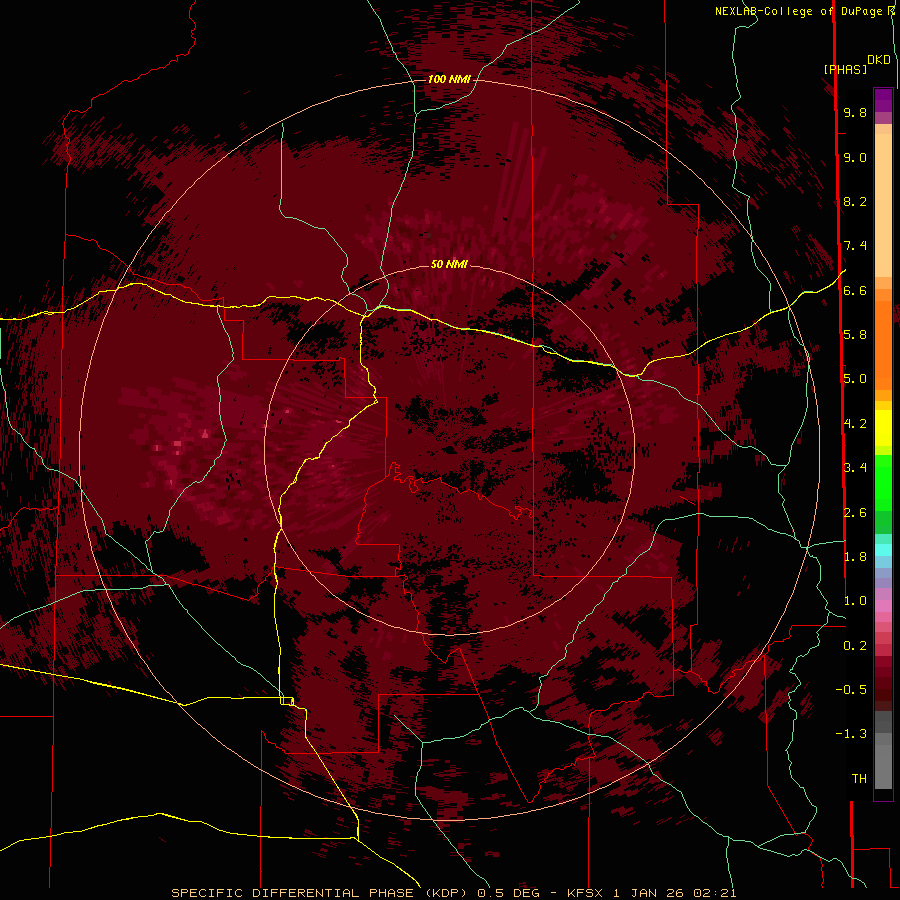Select the 2.6 value on the scale

(855, 513)
